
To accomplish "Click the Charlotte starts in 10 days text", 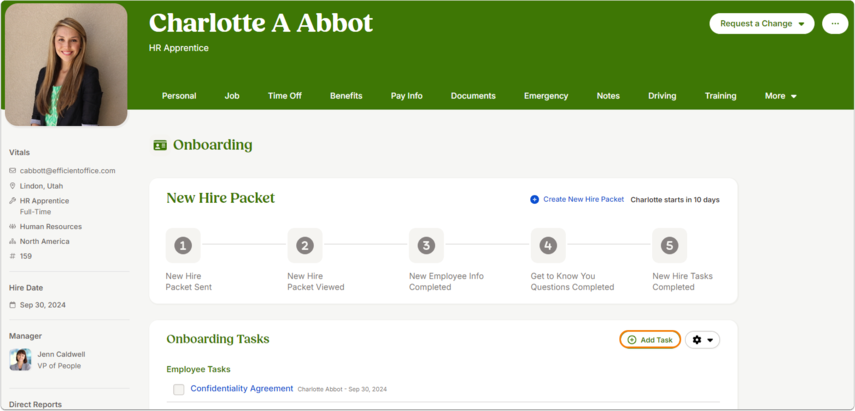I will 675,200.
